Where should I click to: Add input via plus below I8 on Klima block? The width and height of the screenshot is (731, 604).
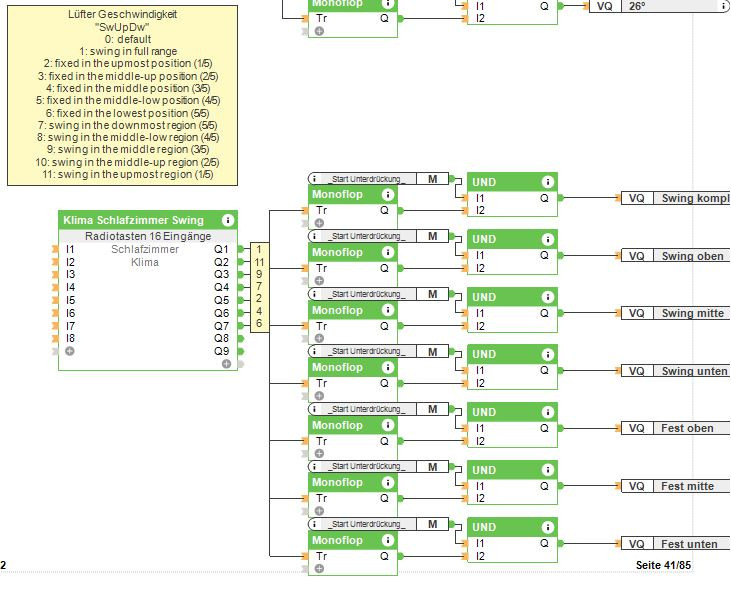click(69, 351)
